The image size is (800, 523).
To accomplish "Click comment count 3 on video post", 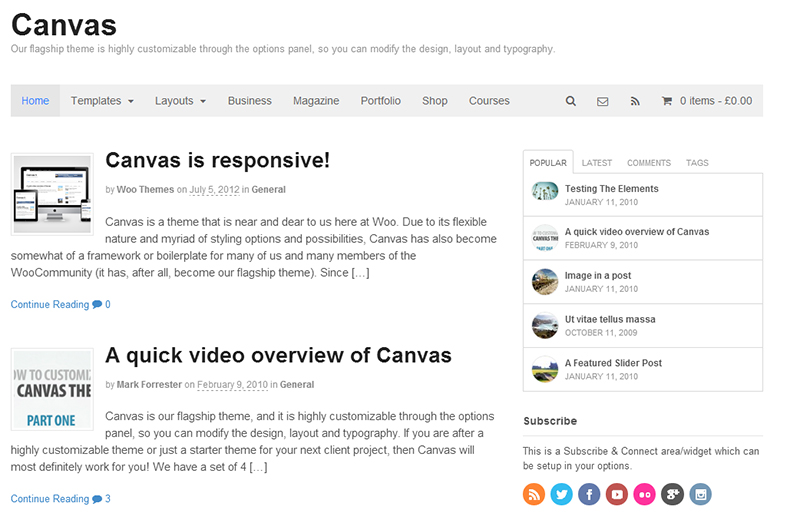I will point(108,499).
